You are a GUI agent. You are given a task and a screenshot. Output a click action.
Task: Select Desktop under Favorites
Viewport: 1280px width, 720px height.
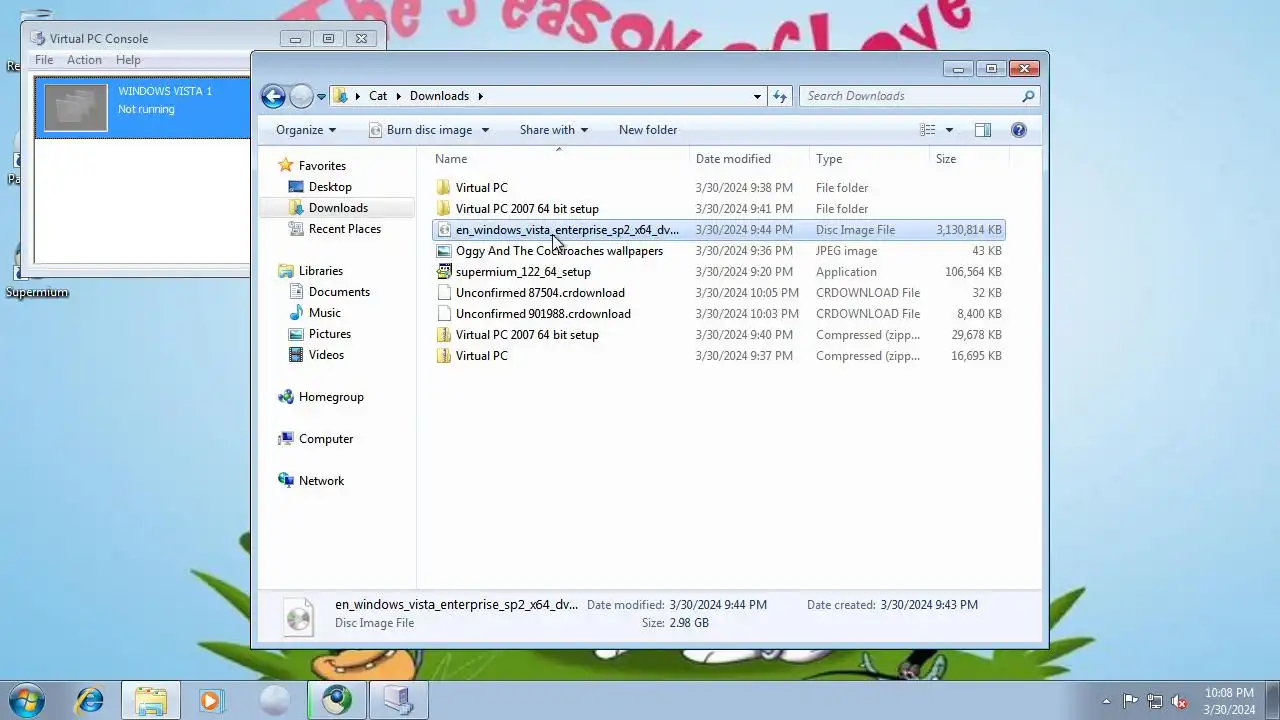pyautogui.click(x=330, y=187)
